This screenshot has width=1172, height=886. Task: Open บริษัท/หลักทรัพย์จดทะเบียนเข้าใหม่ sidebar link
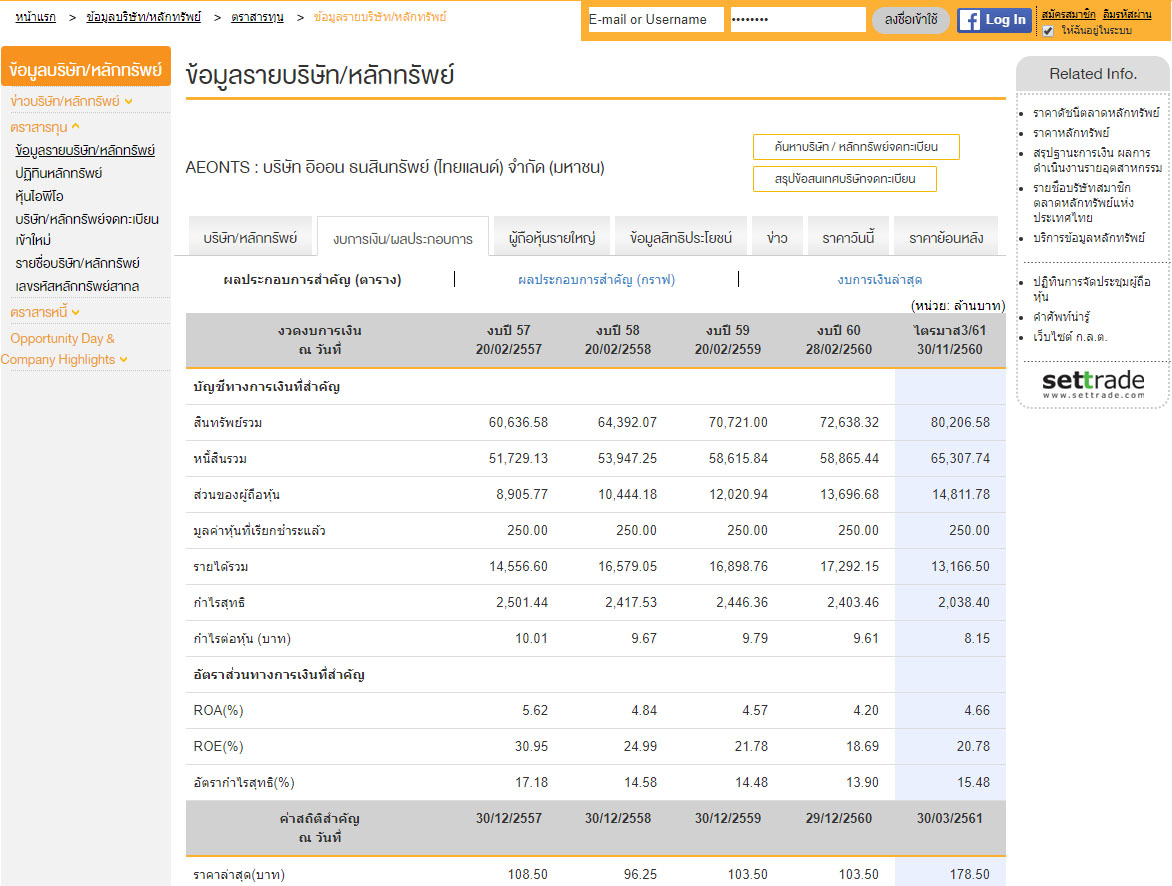tap(87, 230)
